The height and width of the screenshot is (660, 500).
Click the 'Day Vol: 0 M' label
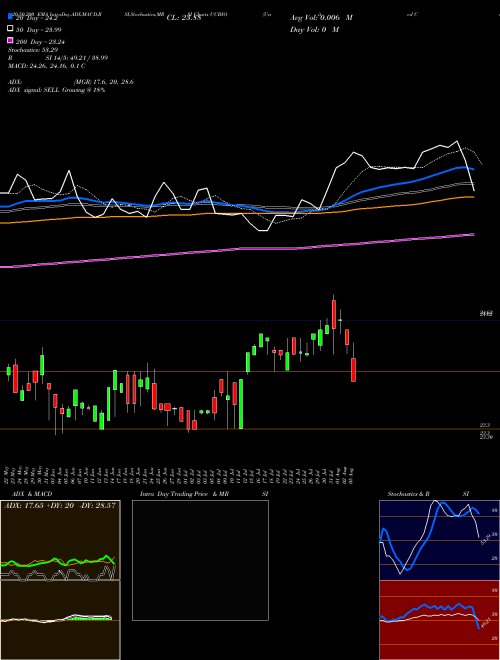(x=314, y=29)
